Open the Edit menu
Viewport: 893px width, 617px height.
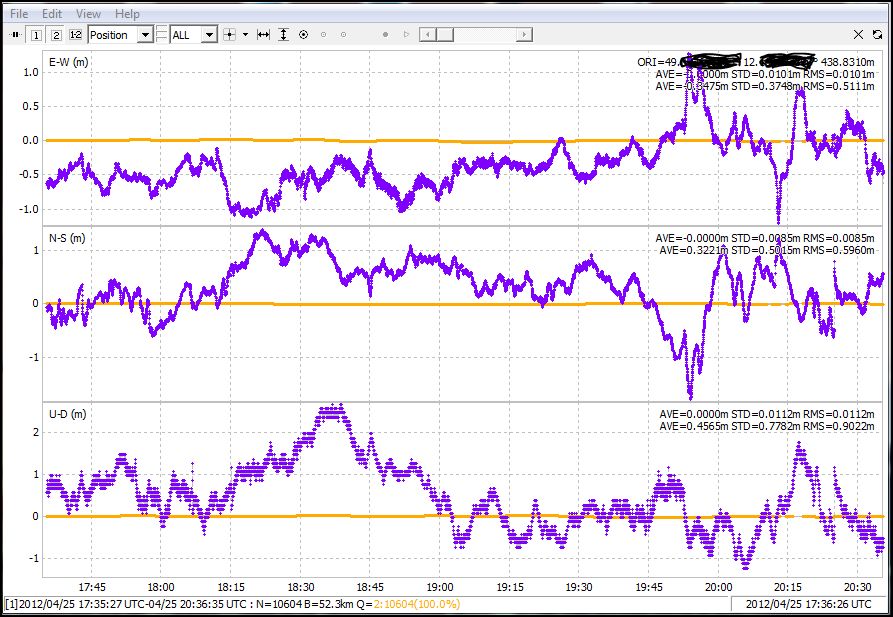[52, 14]
